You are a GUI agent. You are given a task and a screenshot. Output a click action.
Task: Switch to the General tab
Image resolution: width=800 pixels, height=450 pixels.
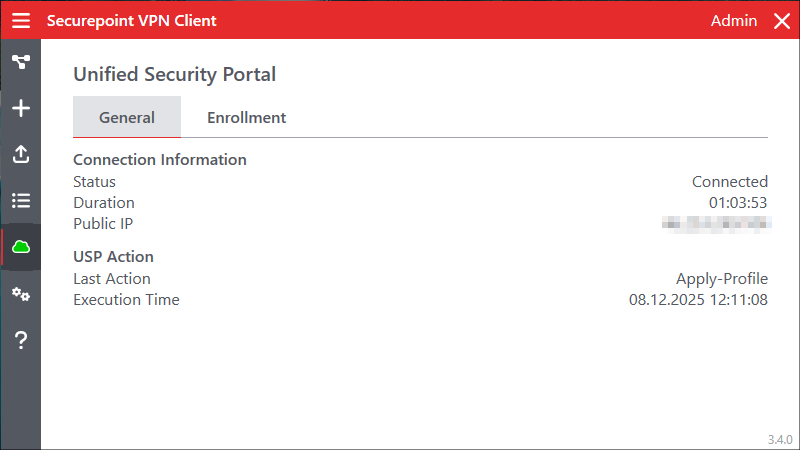coord(127,117)
